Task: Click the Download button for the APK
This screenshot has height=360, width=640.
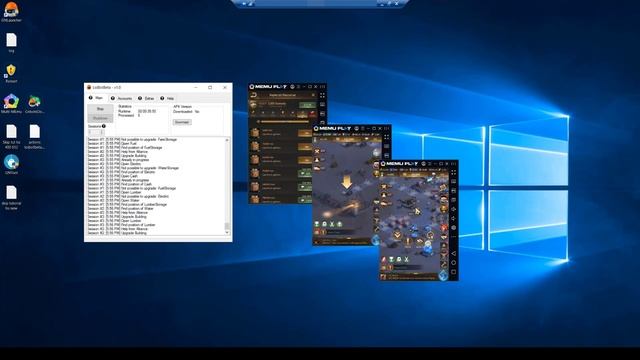Action: click(x=182, y=122)
